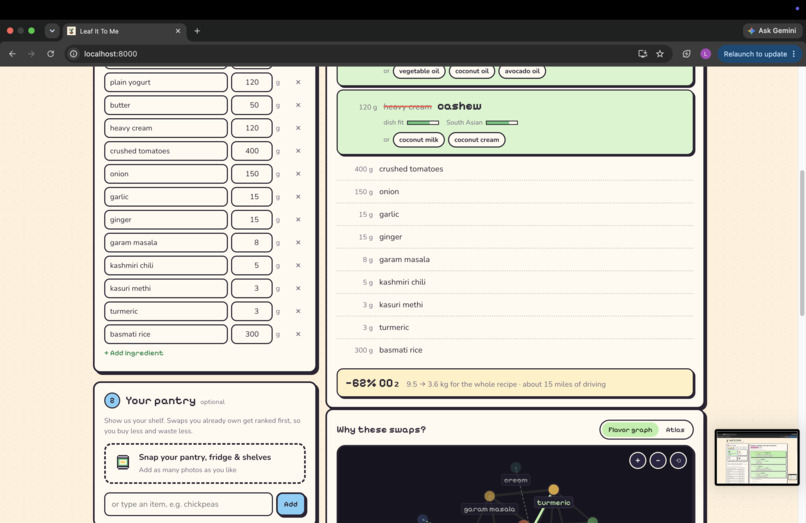Click Snap your pantry upload area
The image size is (806, 523).
pyautogui.click(x=205, y=463)
